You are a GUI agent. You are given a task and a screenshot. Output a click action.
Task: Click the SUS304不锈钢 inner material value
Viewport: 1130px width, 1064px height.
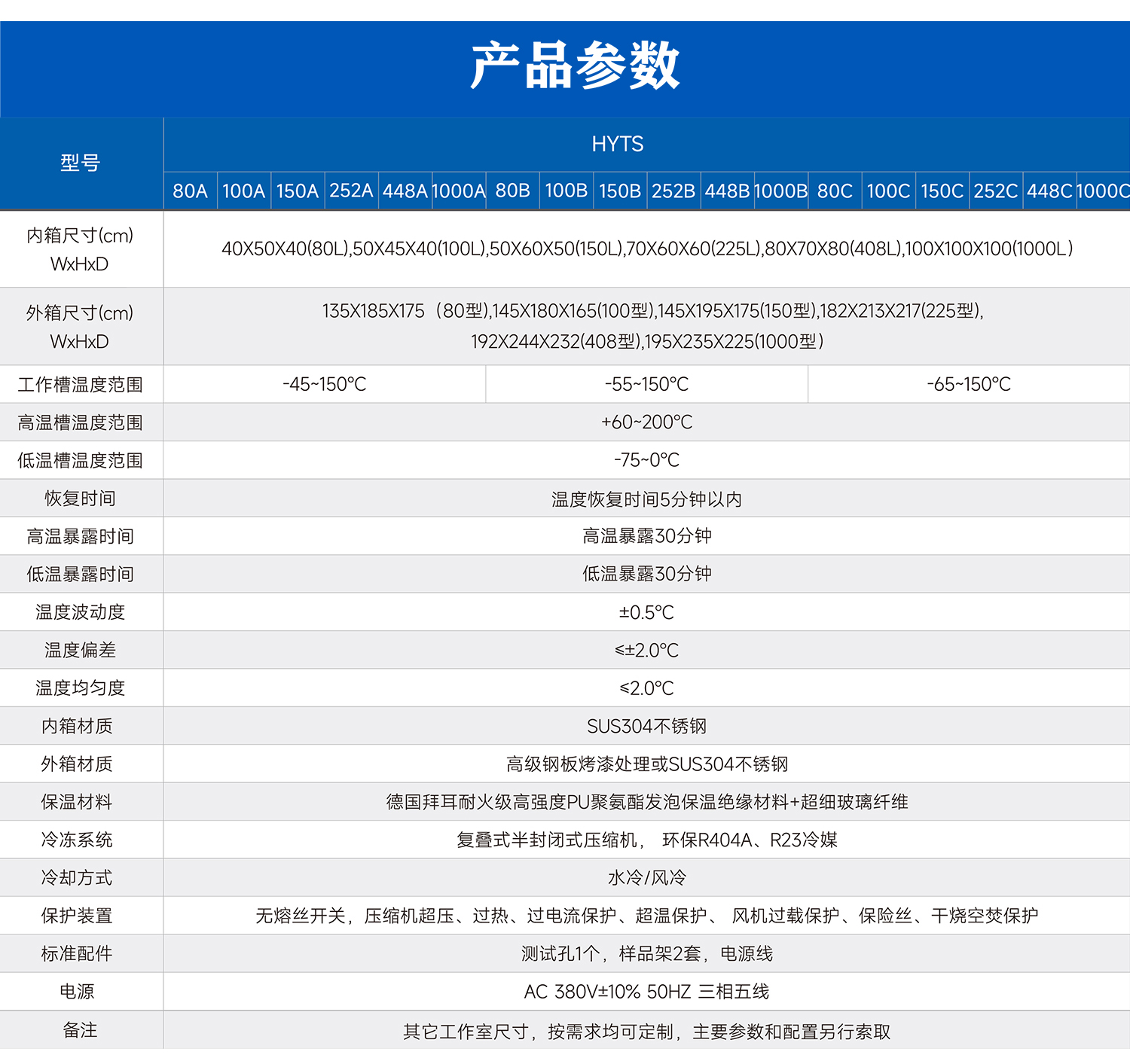pyautogui.click(x=647, y=726)
